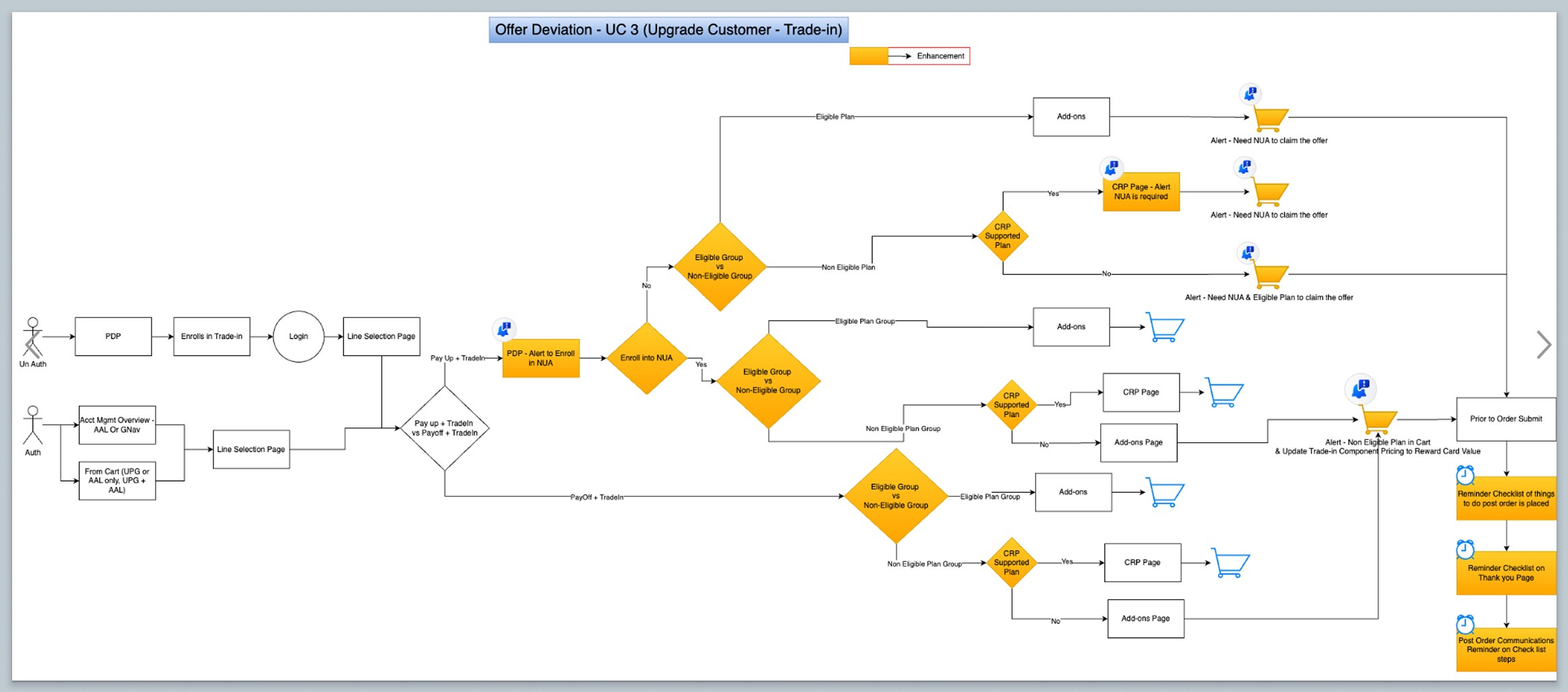Select Line Selection Page box in Auth flow
The image size is (1568, 692).
[x=251, y=449]
